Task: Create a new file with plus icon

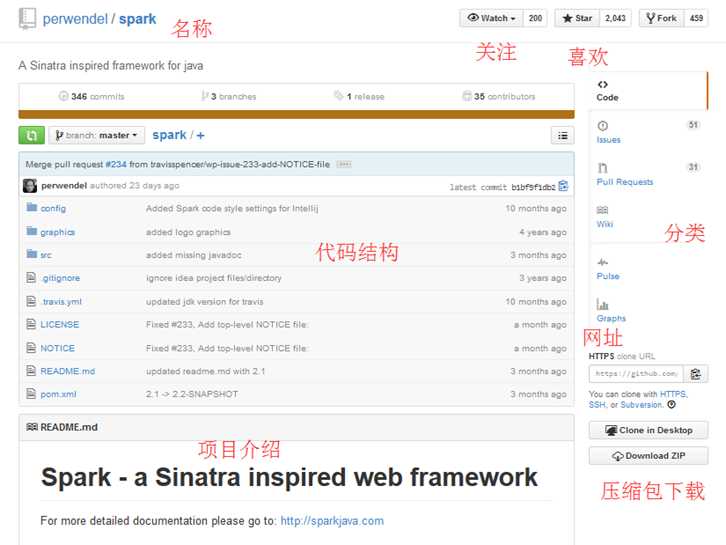Action: (x=200, y=135)
